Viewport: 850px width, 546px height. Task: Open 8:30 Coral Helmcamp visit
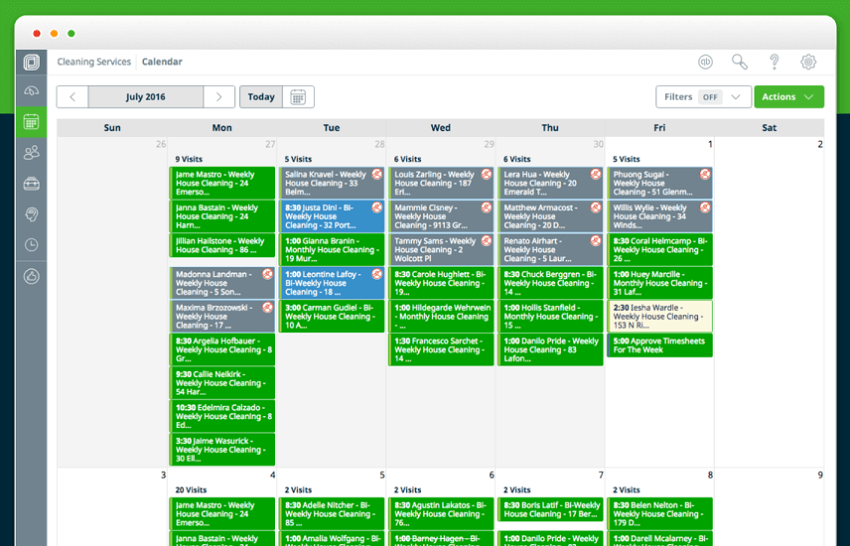[x=660, y=249]
